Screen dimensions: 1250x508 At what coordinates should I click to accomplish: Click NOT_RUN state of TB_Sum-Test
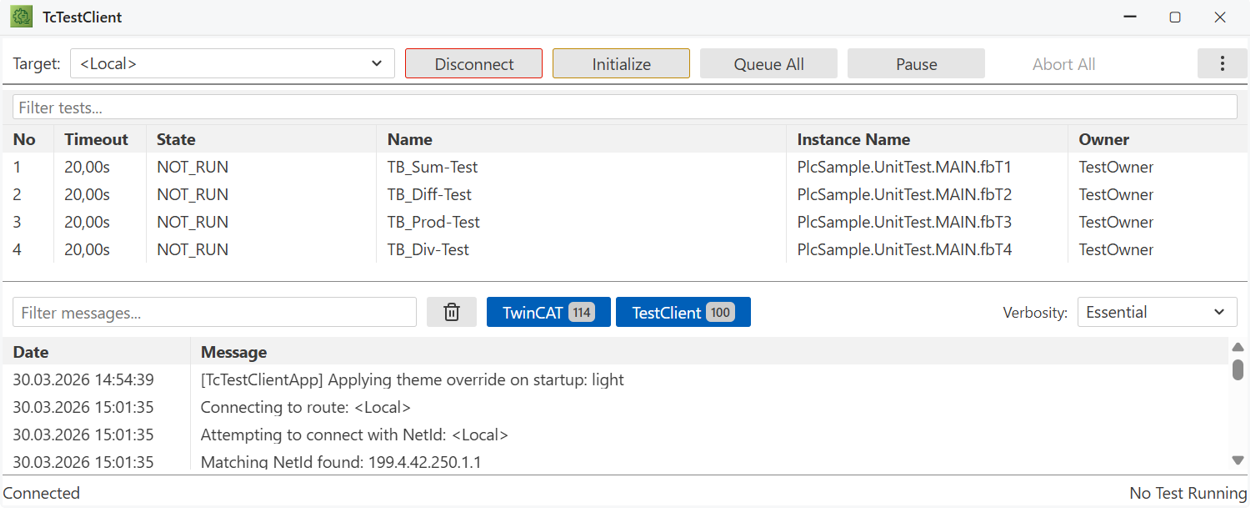click(192, 167)
